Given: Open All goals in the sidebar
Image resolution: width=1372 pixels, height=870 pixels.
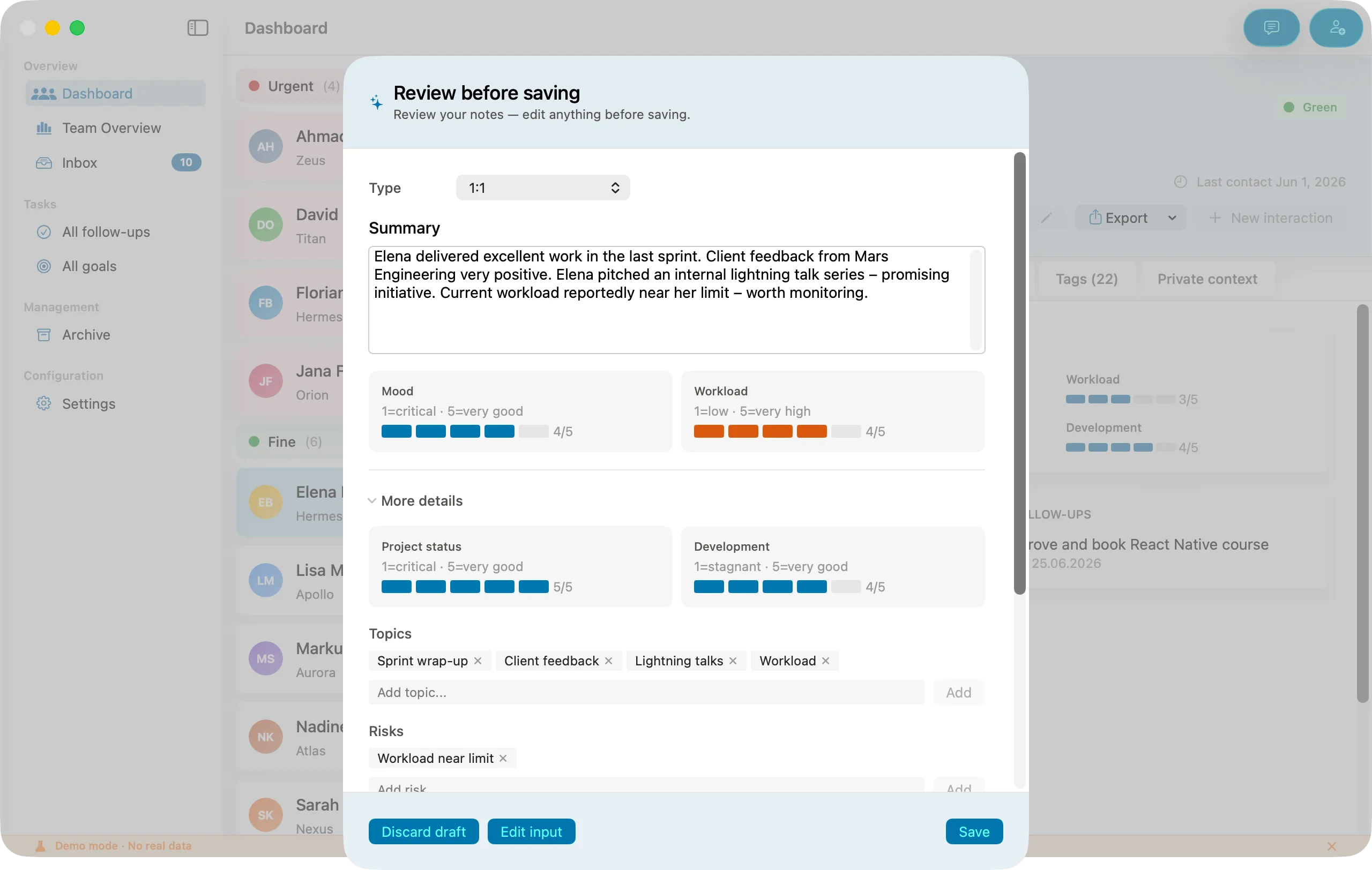Looking at the screenshot, I should click(x=115, y=266).
